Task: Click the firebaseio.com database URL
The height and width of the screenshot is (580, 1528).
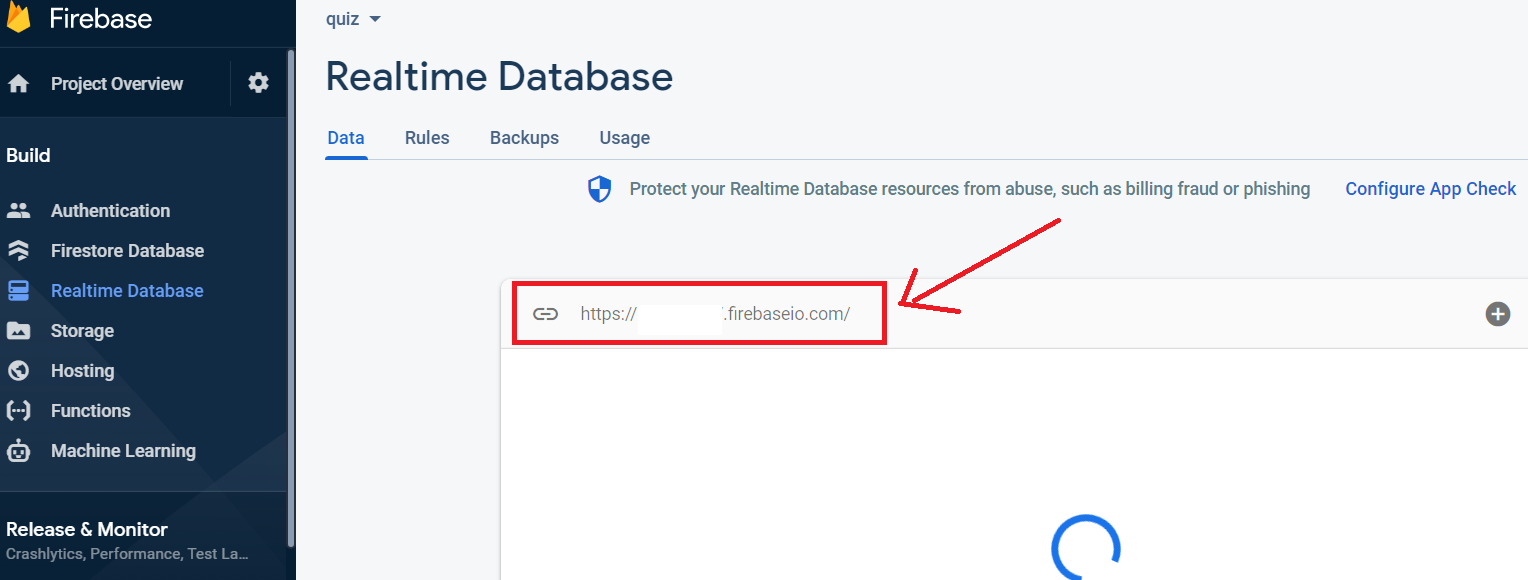Action: pos(715,314)
